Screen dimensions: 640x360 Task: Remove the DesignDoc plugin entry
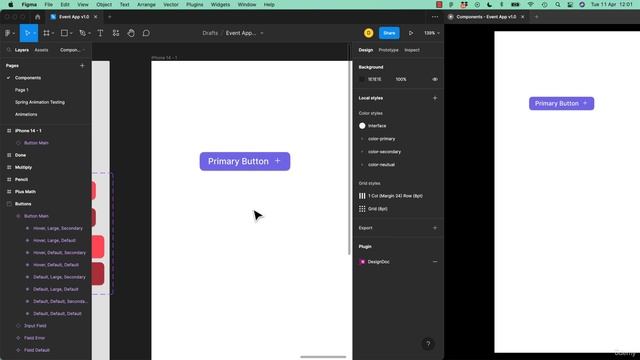(435, 262)
